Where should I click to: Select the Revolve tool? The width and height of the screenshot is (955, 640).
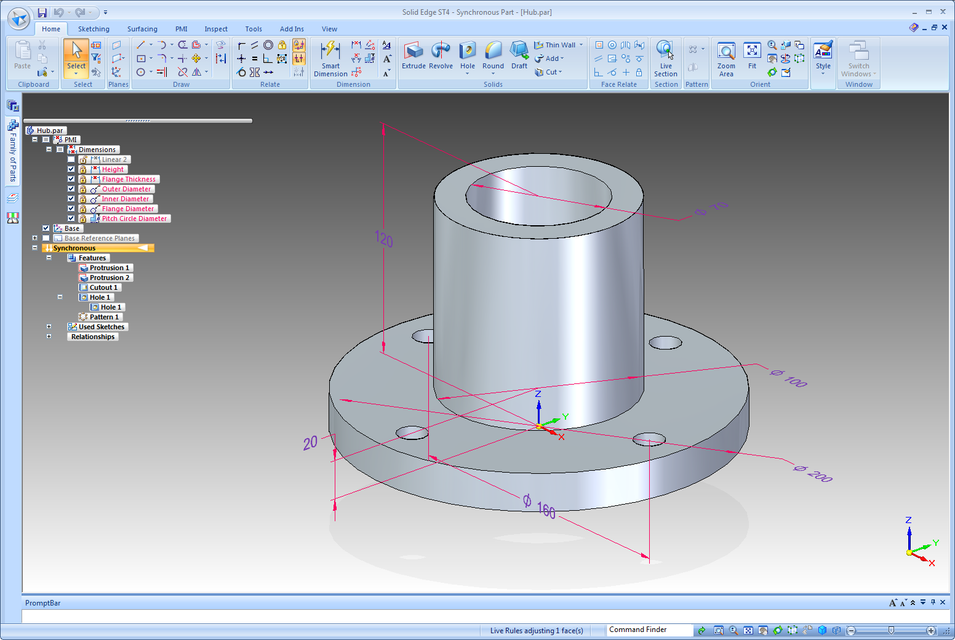[440, 56]
